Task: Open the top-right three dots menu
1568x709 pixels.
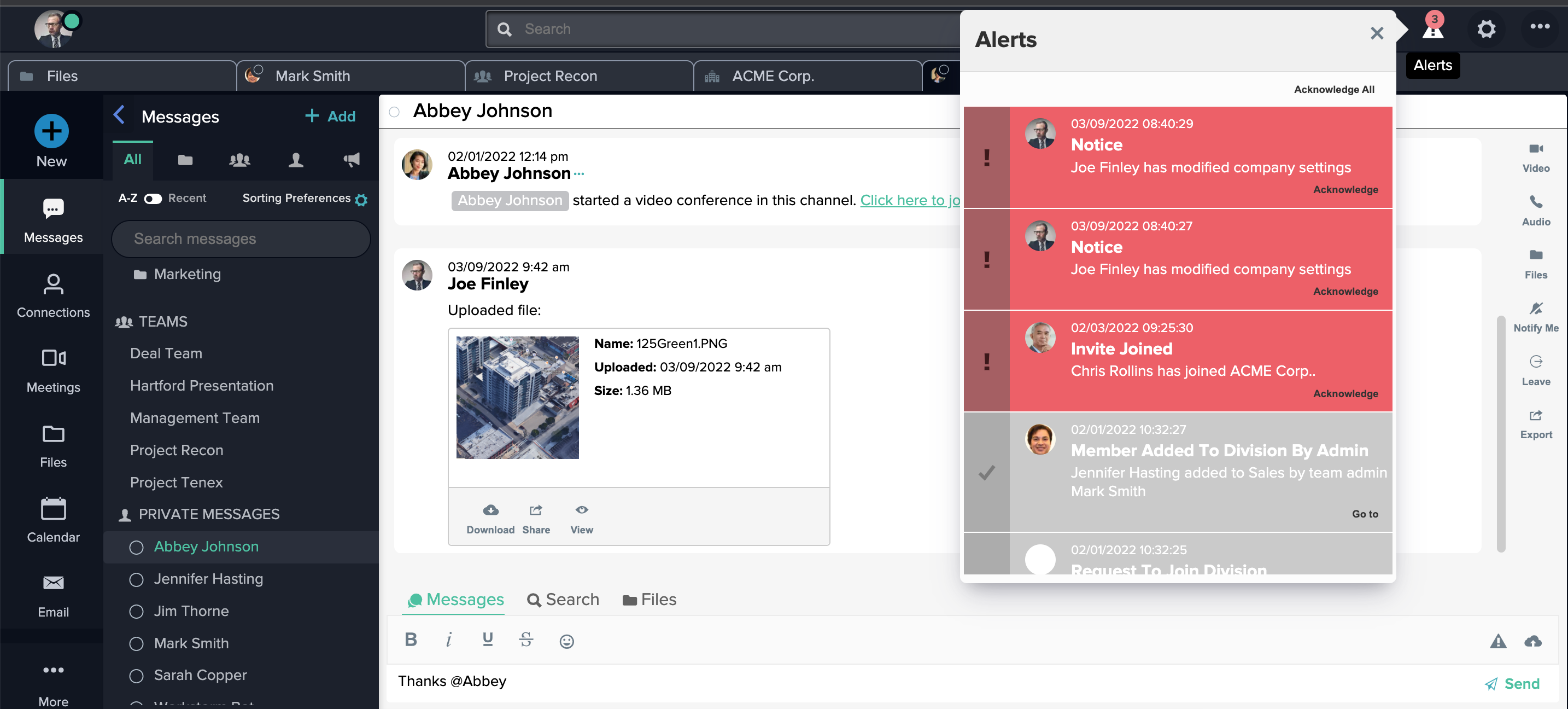Action: click(1540, 27)
